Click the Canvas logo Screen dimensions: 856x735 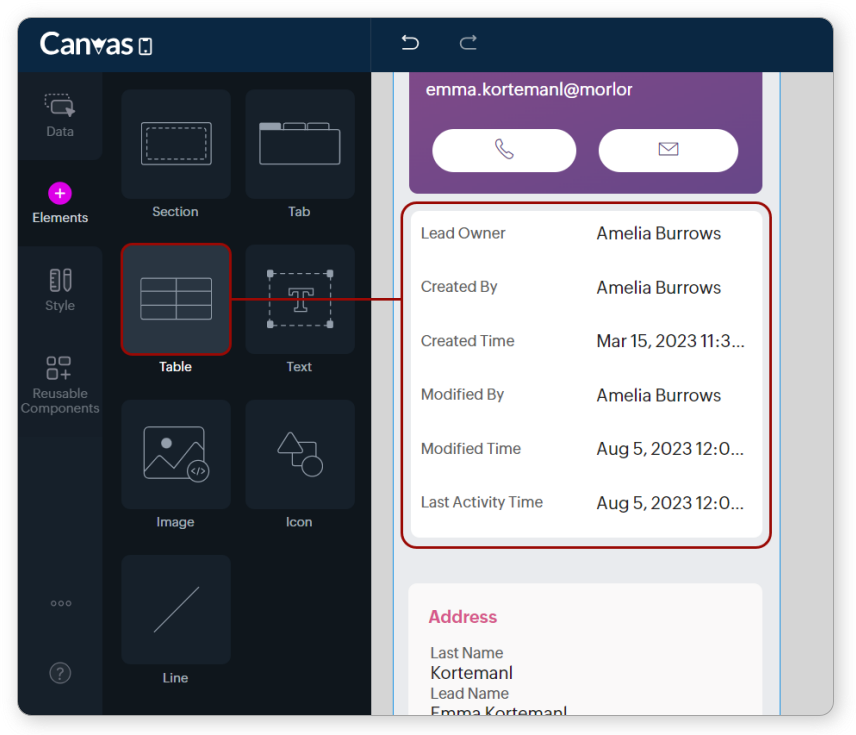tap(96, 45)
